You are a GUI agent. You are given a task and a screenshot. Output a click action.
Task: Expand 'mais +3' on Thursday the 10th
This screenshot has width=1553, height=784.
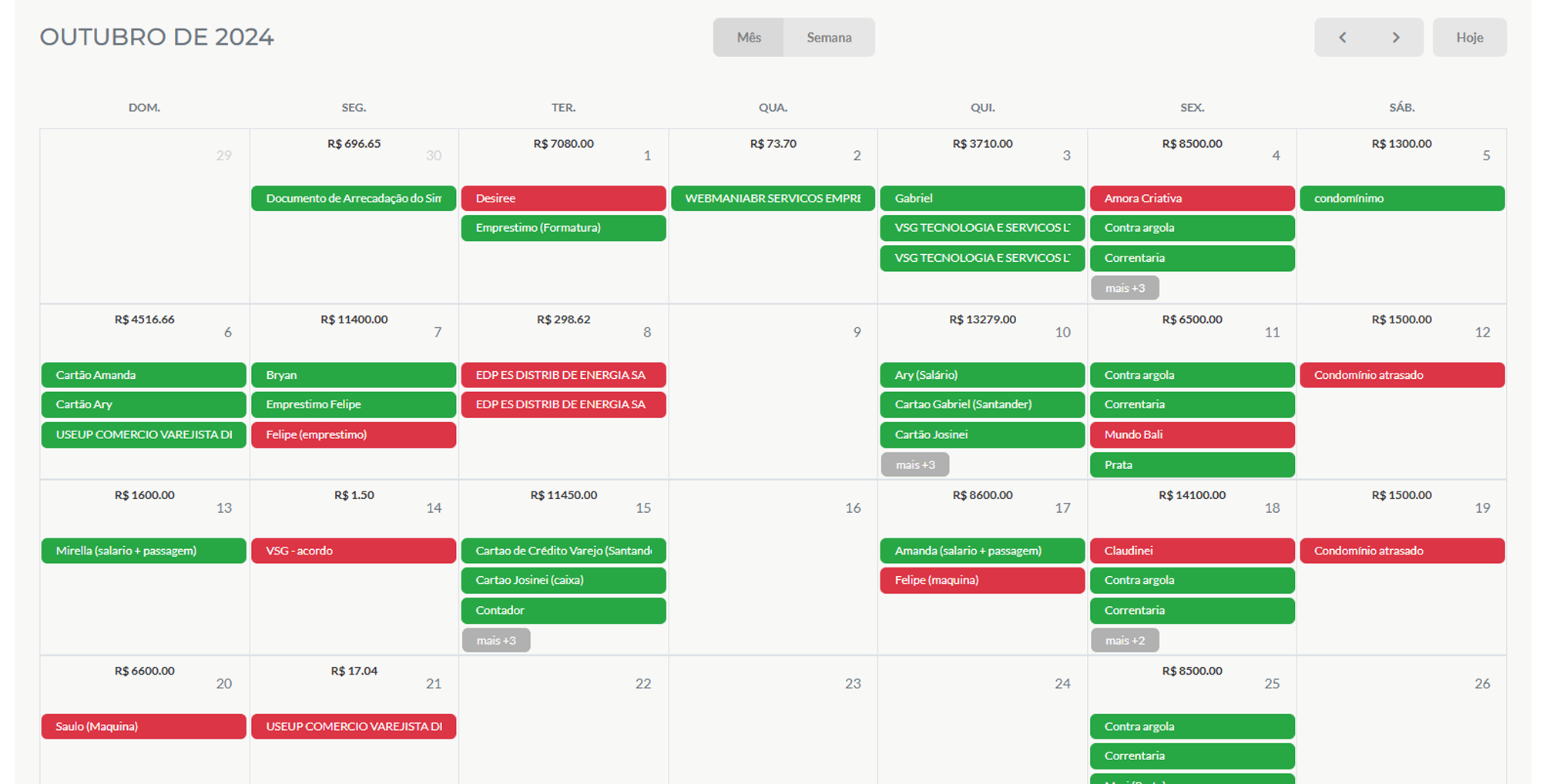pos(914,464)
